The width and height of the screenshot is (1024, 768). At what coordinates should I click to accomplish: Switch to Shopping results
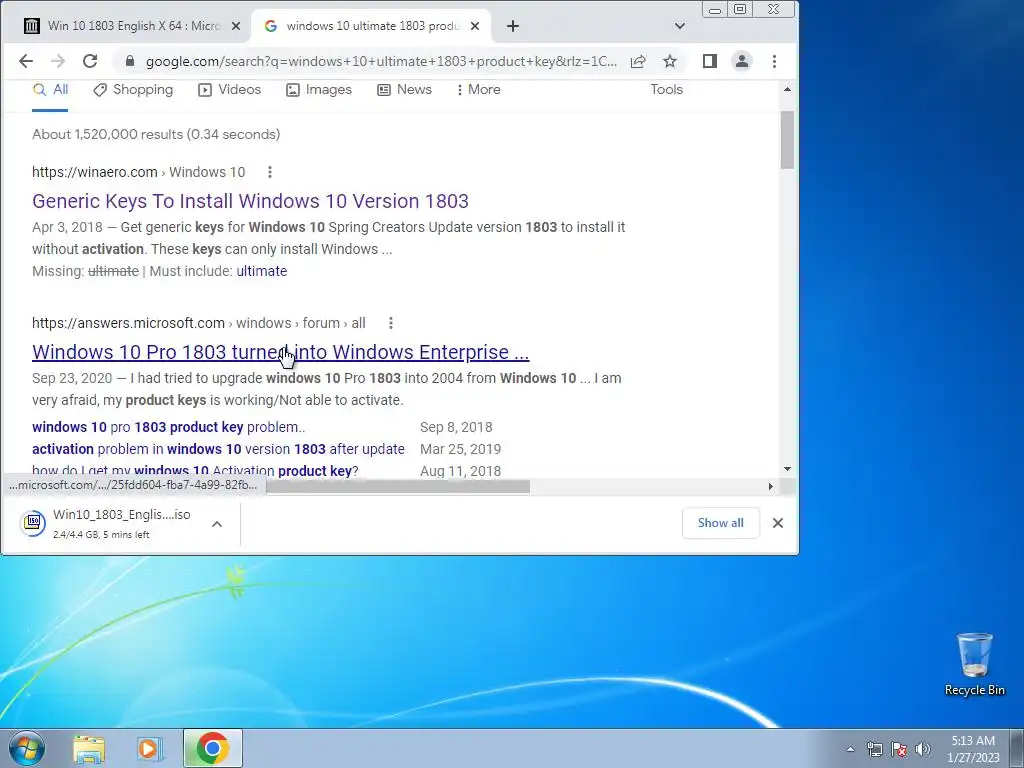pyautogui.click(x=133, y=90)
